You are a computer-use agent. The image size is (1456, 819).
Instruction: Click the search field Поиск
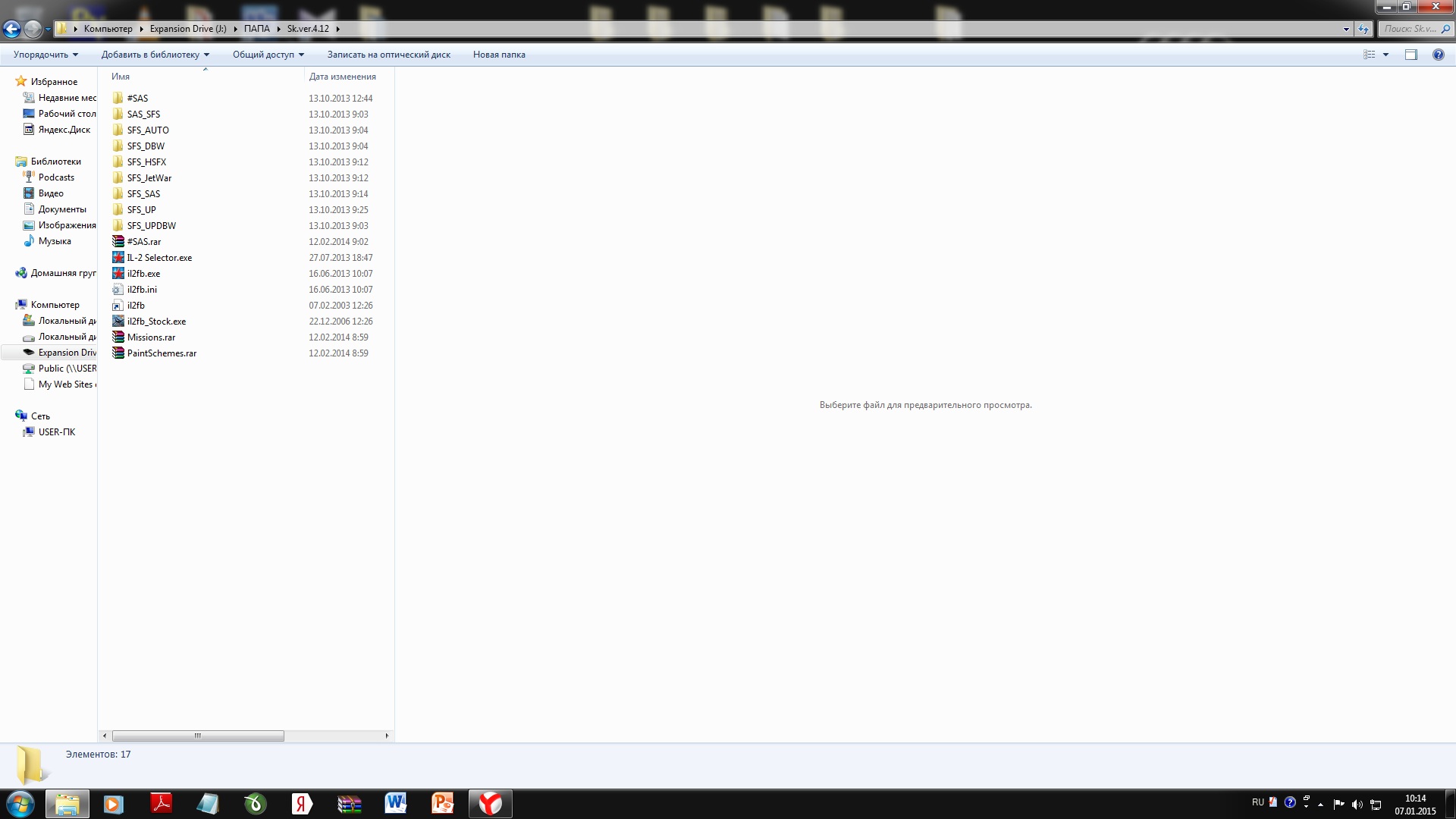point(1409,29)
